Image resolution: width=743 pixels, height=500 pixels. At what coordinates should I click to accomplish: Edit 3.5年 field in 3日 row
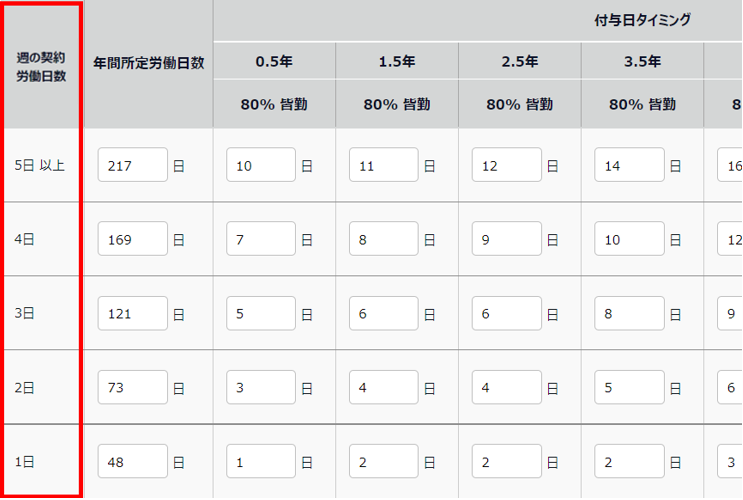point(630,313)
